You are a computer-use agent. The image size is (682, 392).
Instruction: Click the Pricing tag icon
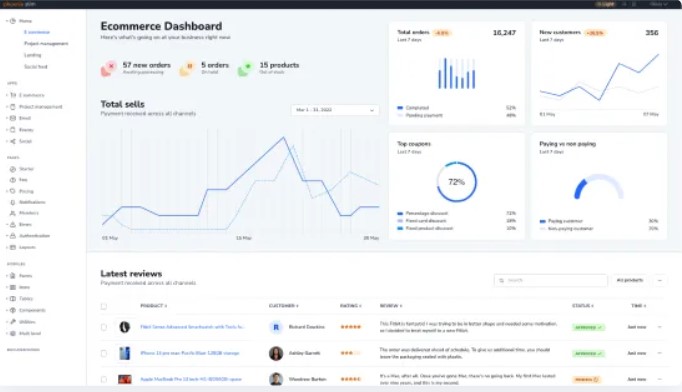click(13, 191)
